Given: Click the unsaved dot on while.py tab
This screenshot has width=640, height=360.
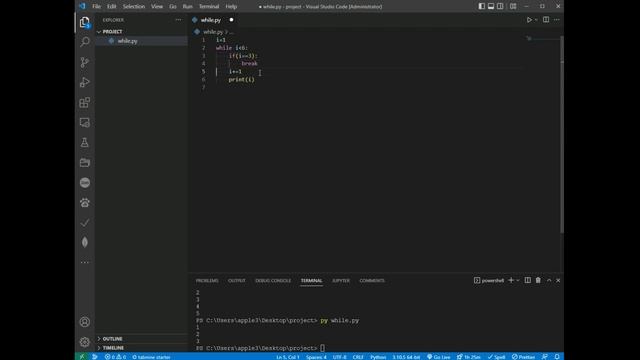Looking at the screenshot, I should tap(231, 20).
